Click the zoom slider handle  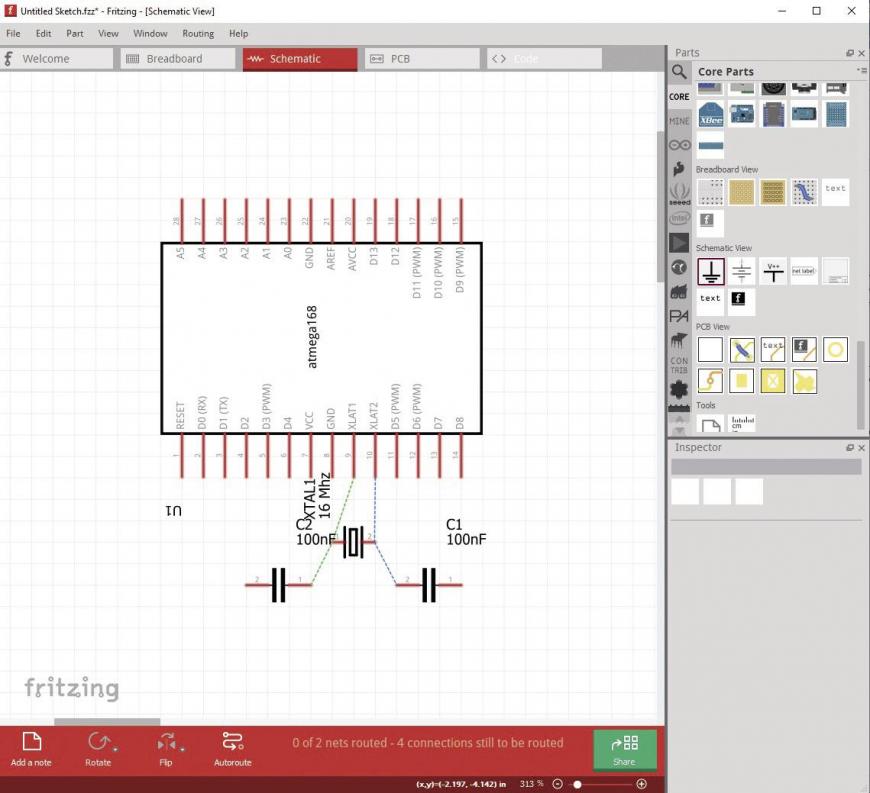pyautogui.click(x=578, y=784)
